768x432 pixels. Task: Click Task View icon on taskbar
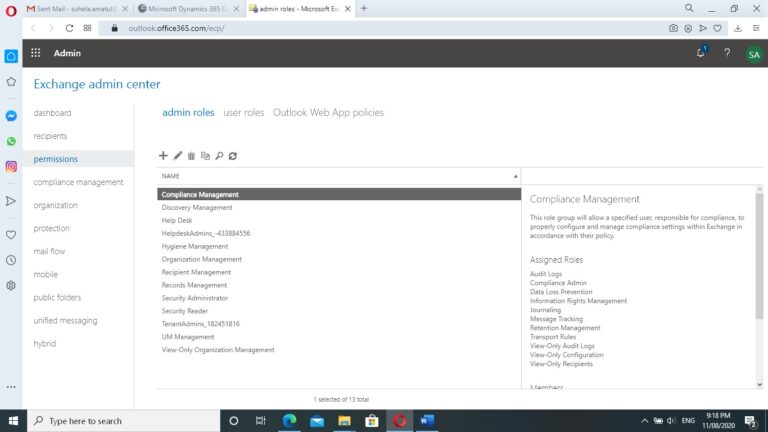coord(261,421)
